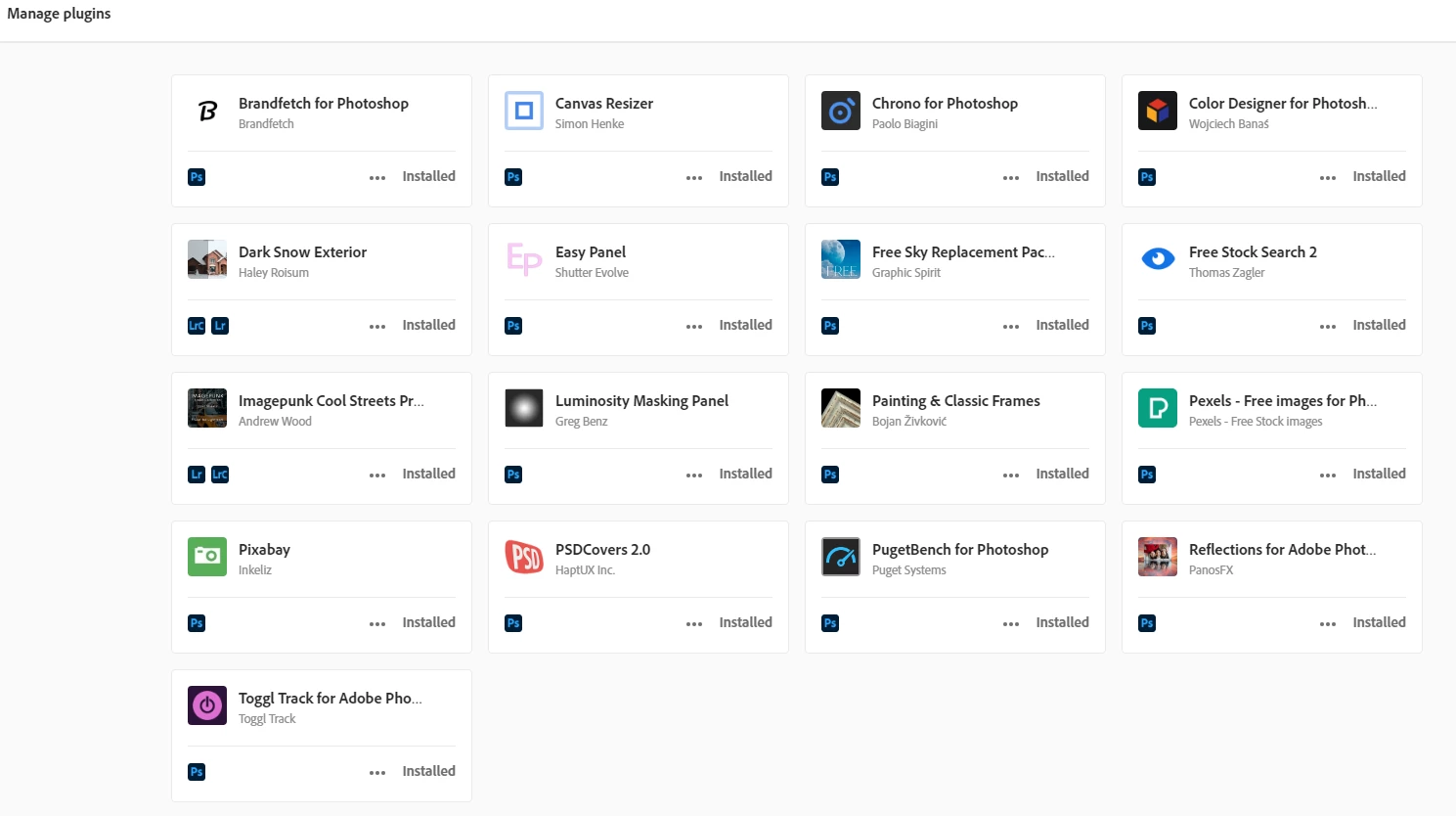The image size is (1456, 816).
Task: Click the Luminosity Masking Panel icon
Action: (x=524, y=409)
